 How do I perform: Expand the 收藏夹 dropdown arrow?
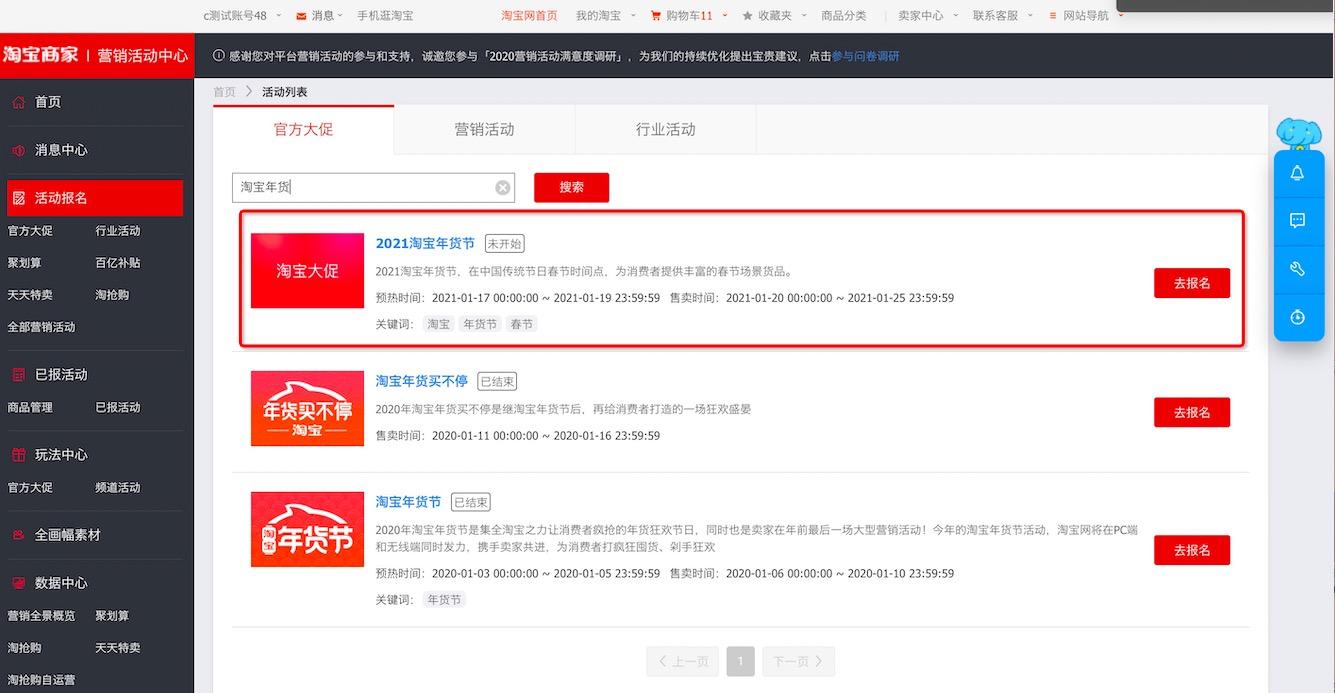(x=802, y=16)
